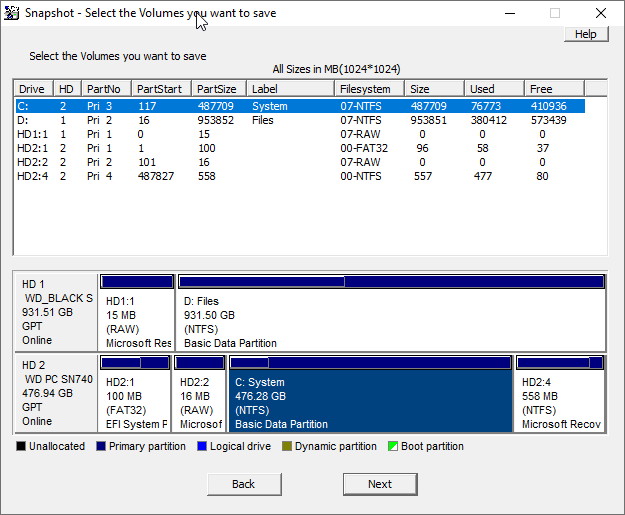
Task: Click the Filesystem column header
Action: click(369, 88)
